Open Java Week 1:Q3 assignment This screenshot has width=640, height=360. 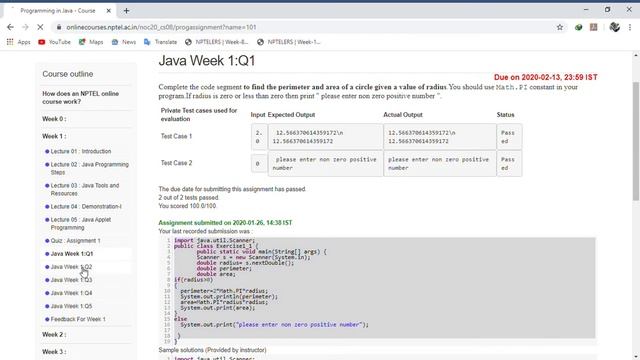point(71,280)
